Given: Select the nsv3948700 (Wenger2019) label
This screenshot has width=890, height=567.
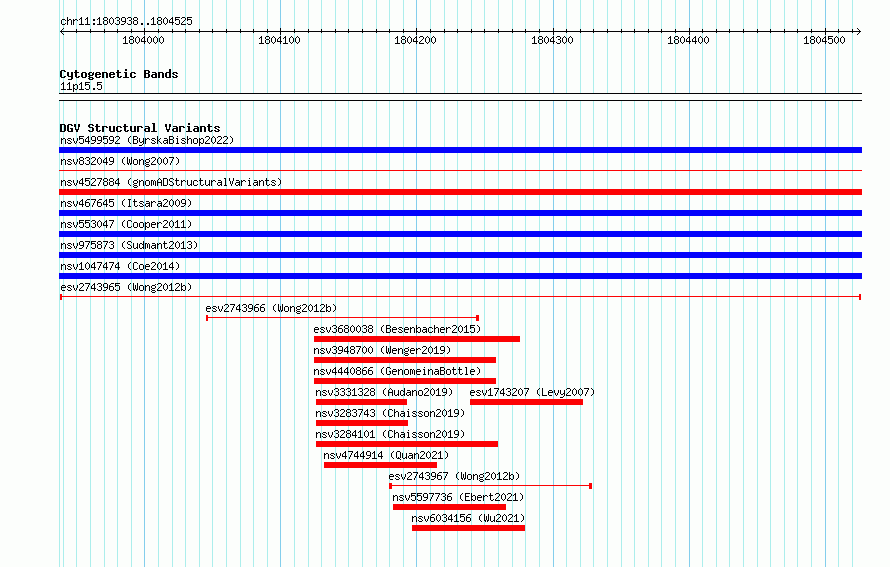Looking at the screenshot, I should tap(382, 350).
